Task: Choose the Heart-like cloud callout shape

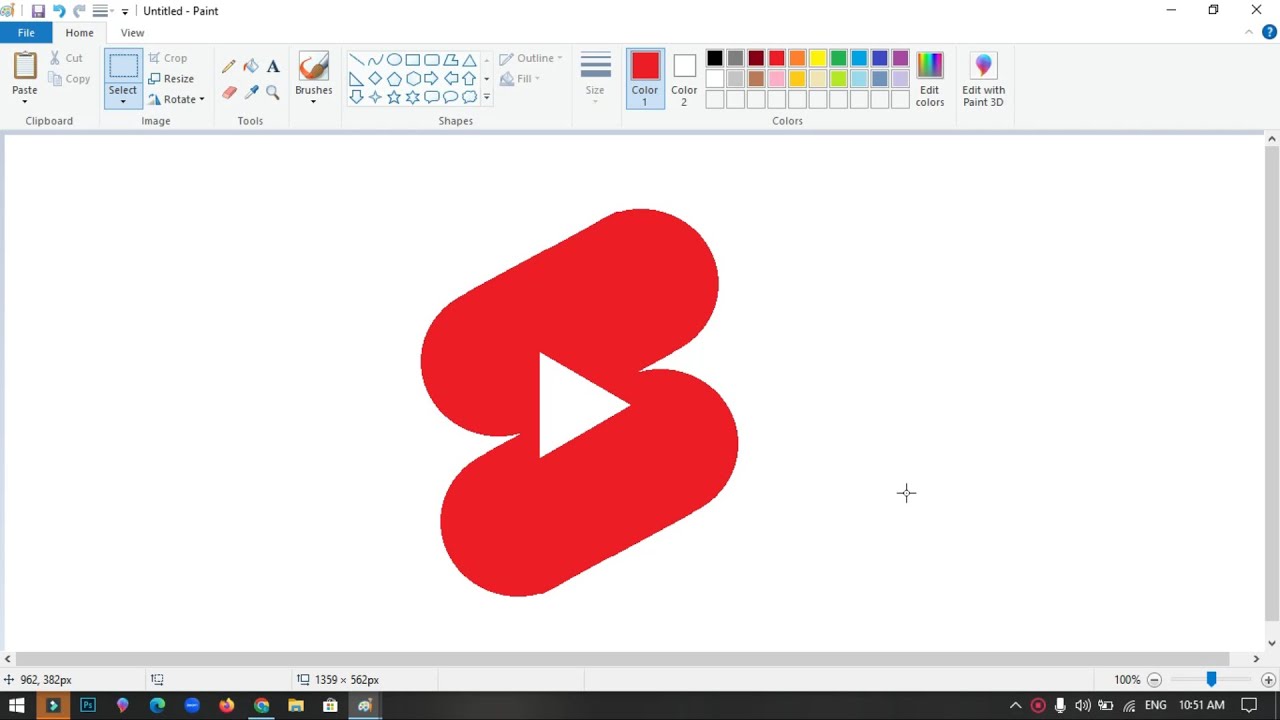Action: click(469, 97)
